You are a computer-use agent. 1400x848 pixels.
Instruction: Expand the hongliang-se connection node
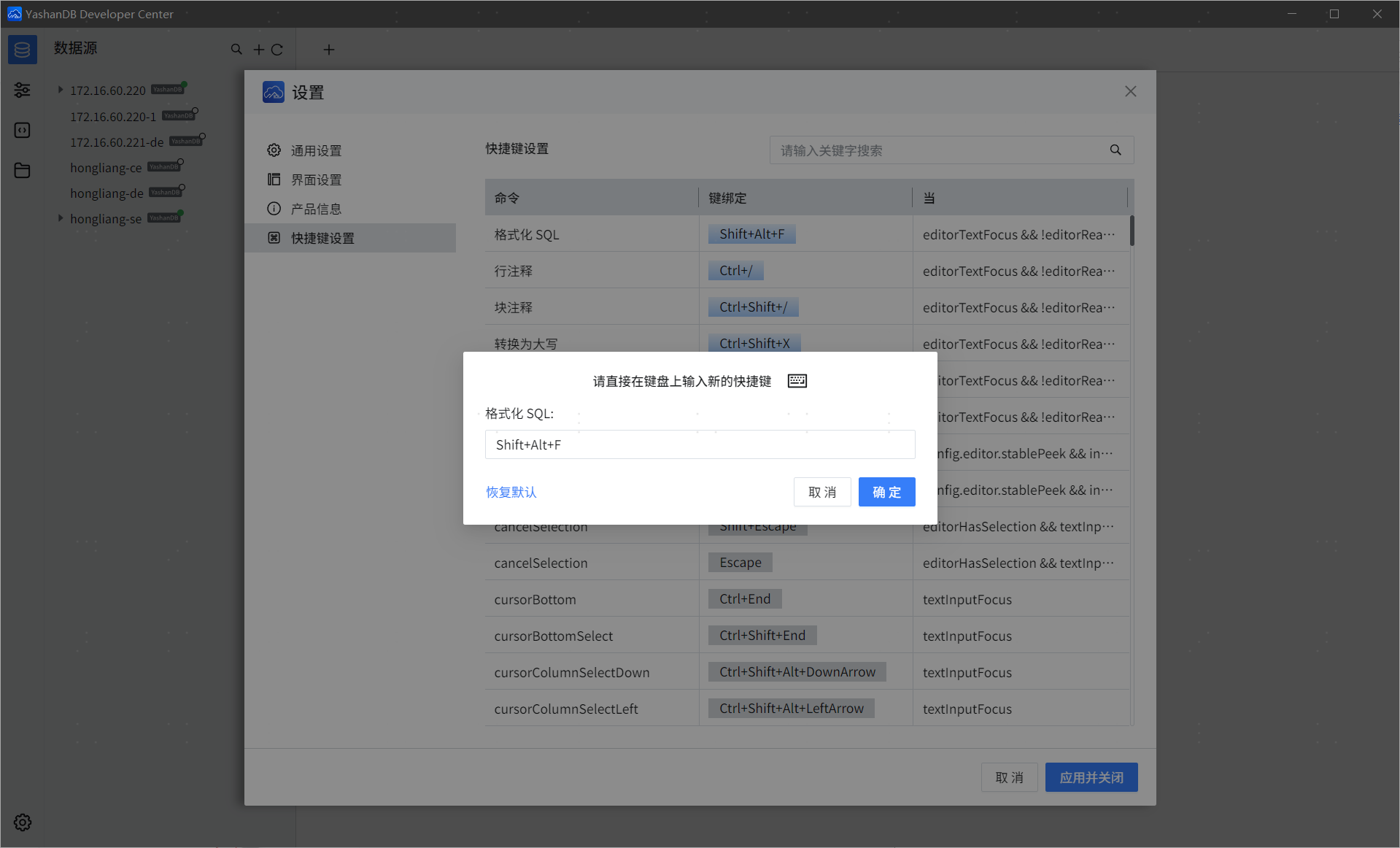coord(61,218)
